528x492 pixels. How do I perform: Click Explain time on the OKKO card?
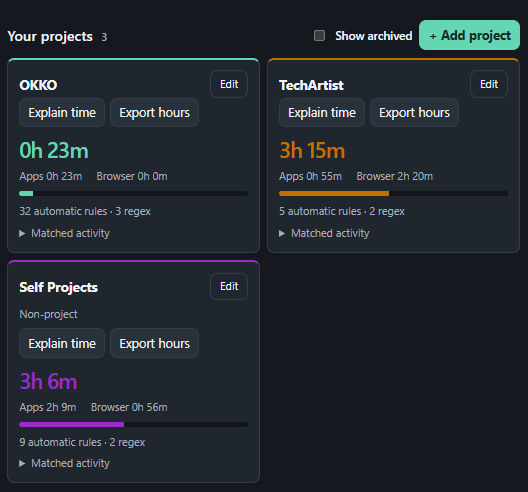click(62, 112)
